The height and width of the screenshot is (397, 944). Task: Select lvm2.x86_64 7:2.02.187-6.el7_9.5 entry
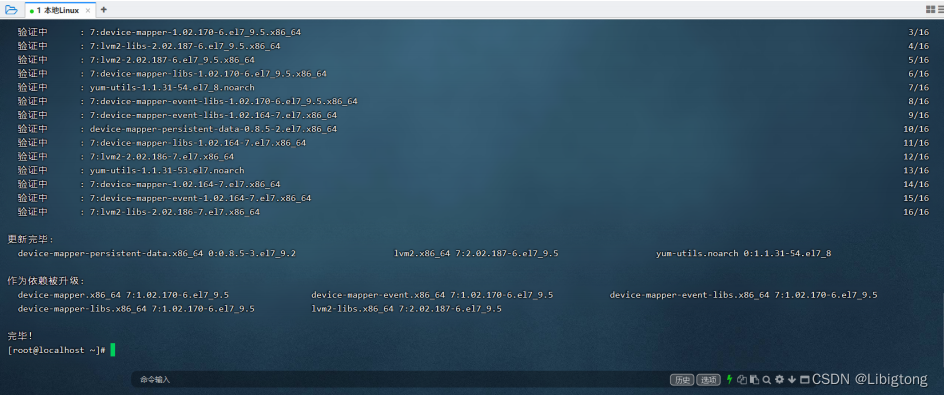point(476,254)
